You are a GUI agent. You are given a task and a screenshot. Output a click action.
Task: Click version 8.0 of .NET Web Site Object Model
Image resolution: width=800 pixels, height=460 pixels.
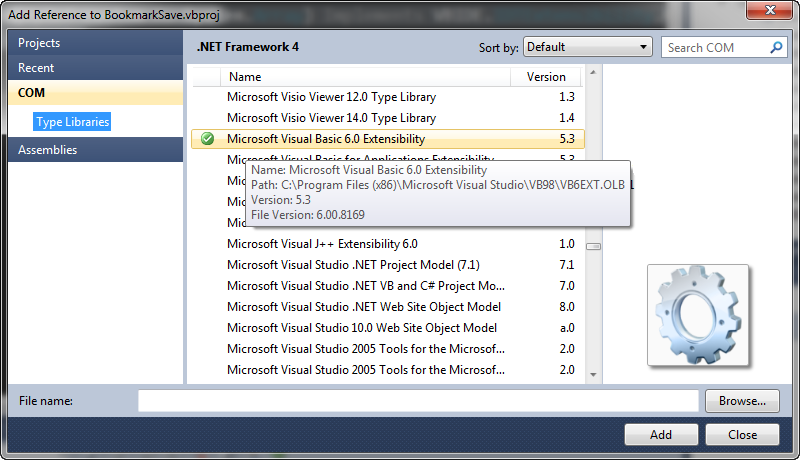point(566,306)
